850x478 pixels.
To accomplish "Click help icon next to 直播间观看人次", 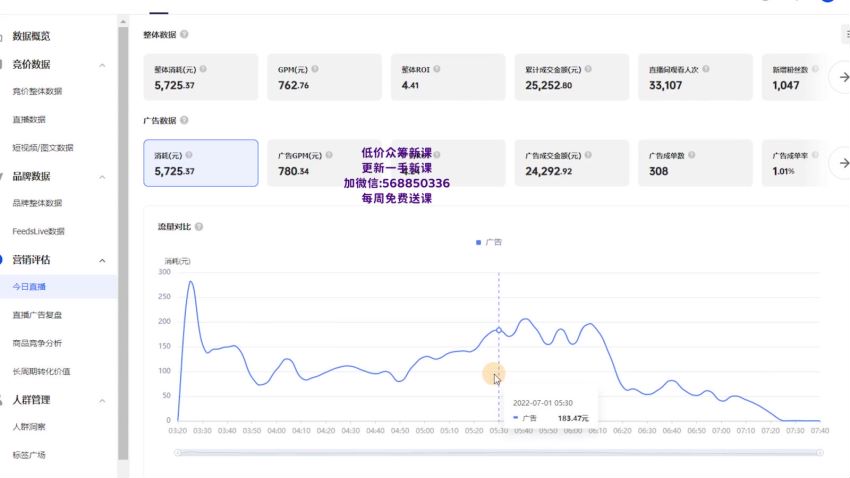I will tap(706, 69).
